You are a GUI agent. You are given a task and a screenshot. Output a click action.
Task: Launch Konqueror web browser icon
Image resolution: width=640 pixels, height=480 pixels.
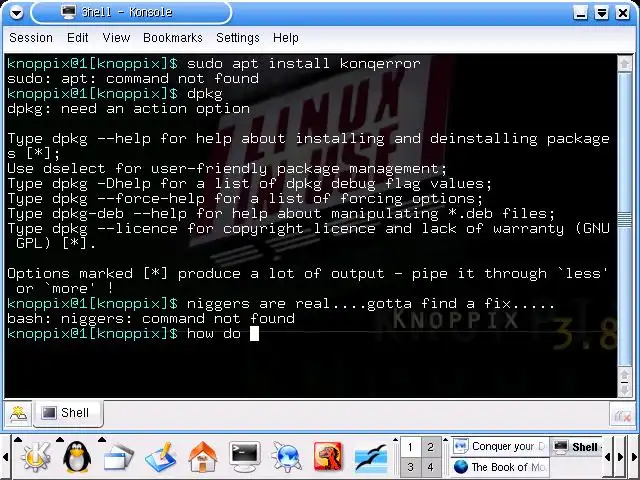coord(287,457)
